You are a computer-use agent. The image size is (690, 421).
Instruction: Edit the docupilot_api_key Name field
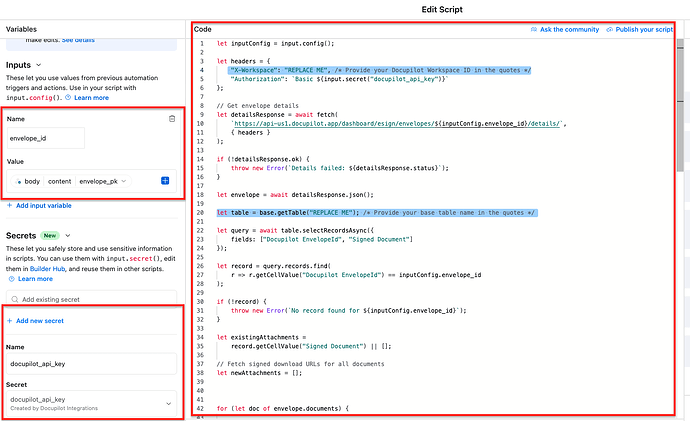coord(92,364)
